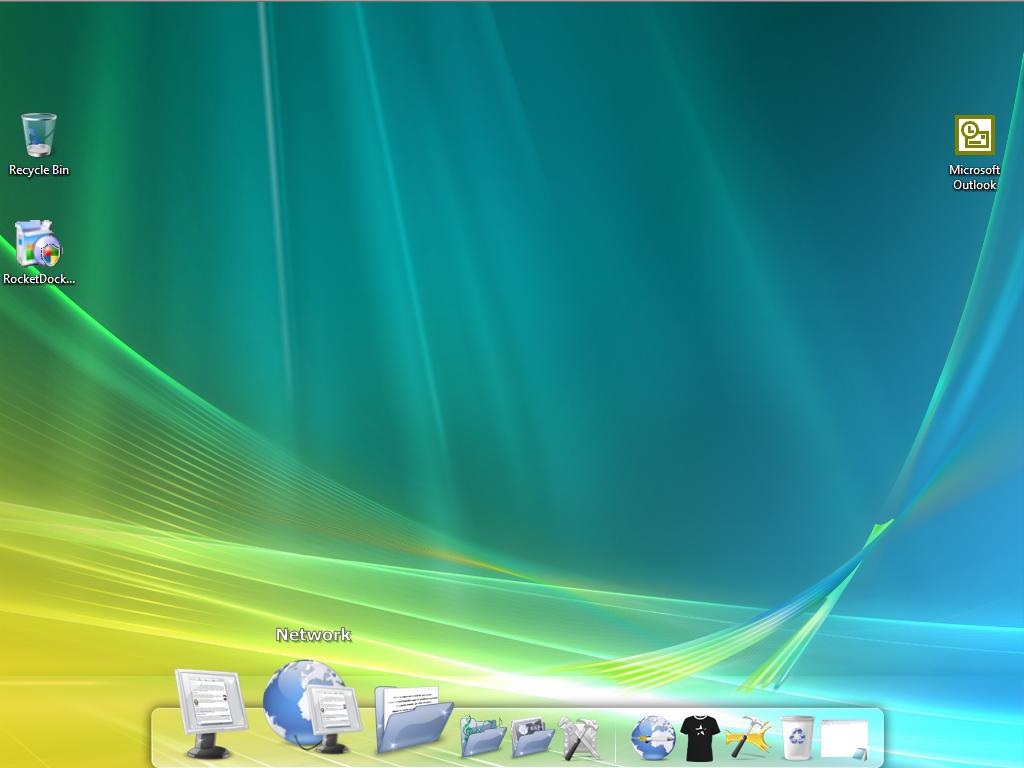
Task: Open the My Documents folder in dock
Action: 412,718
